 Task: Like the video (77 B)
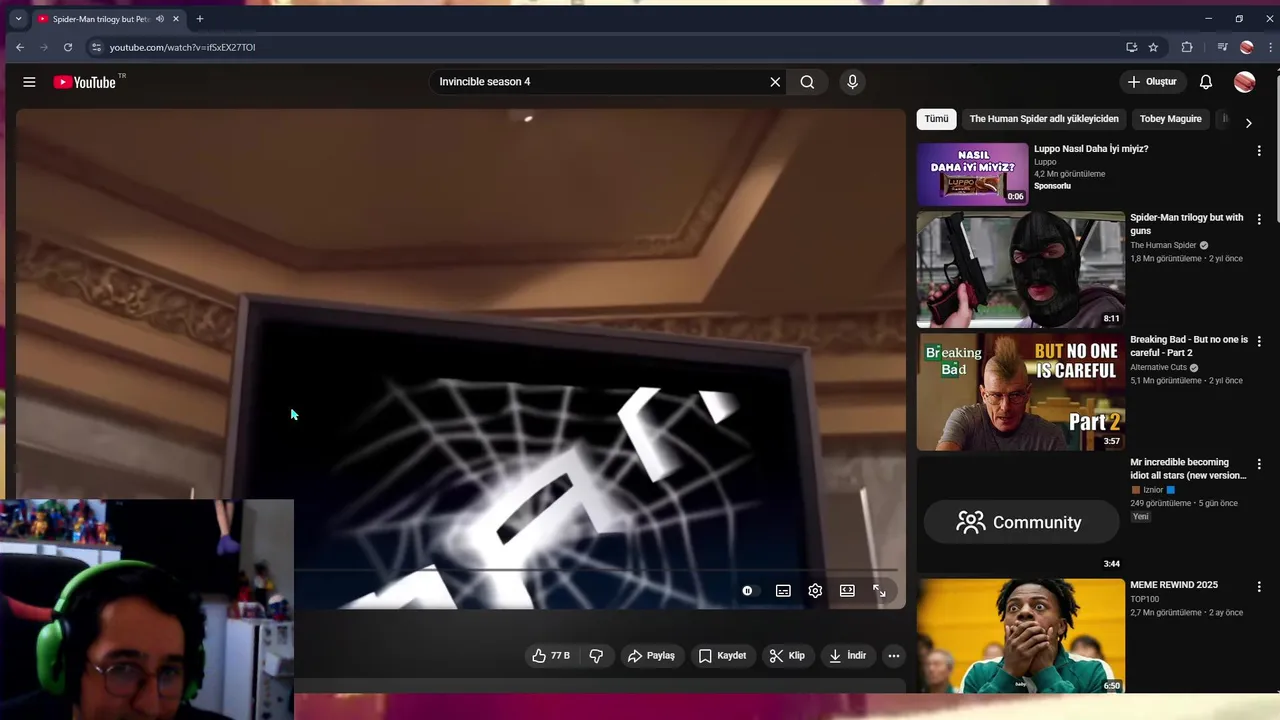point(551,656)
